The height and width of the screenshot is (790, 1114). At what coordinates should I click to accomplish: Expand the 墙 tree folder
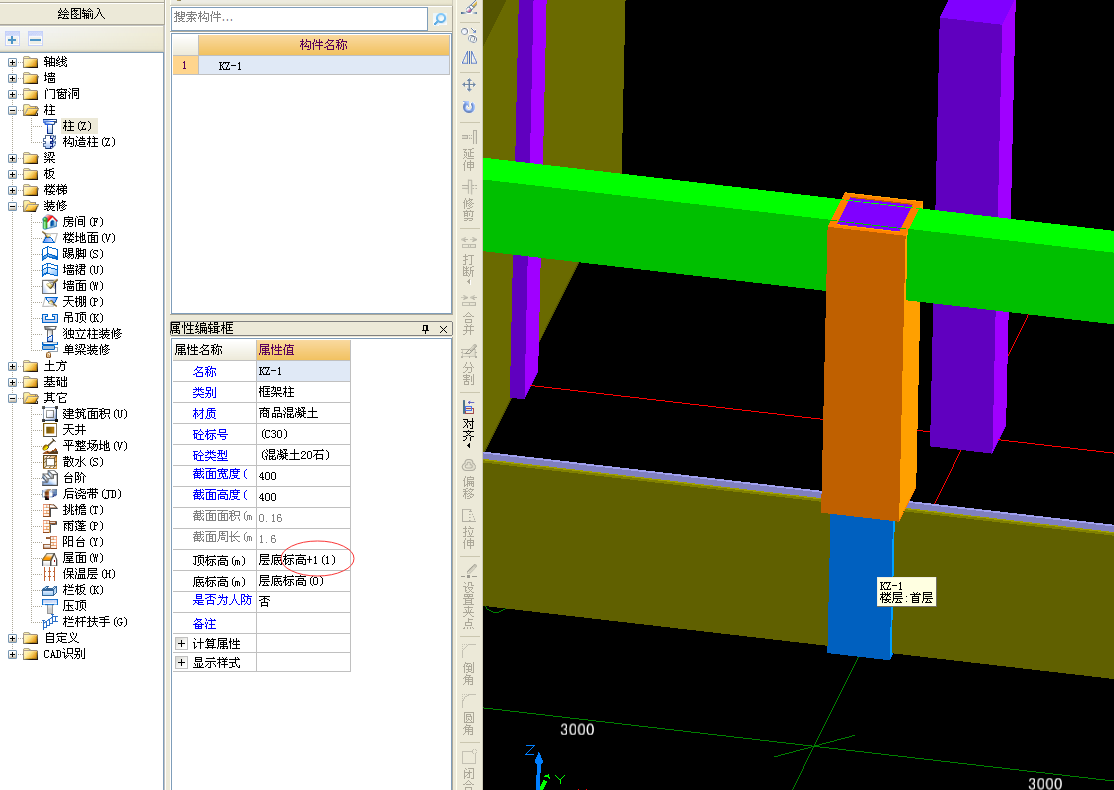click(12, 78)
